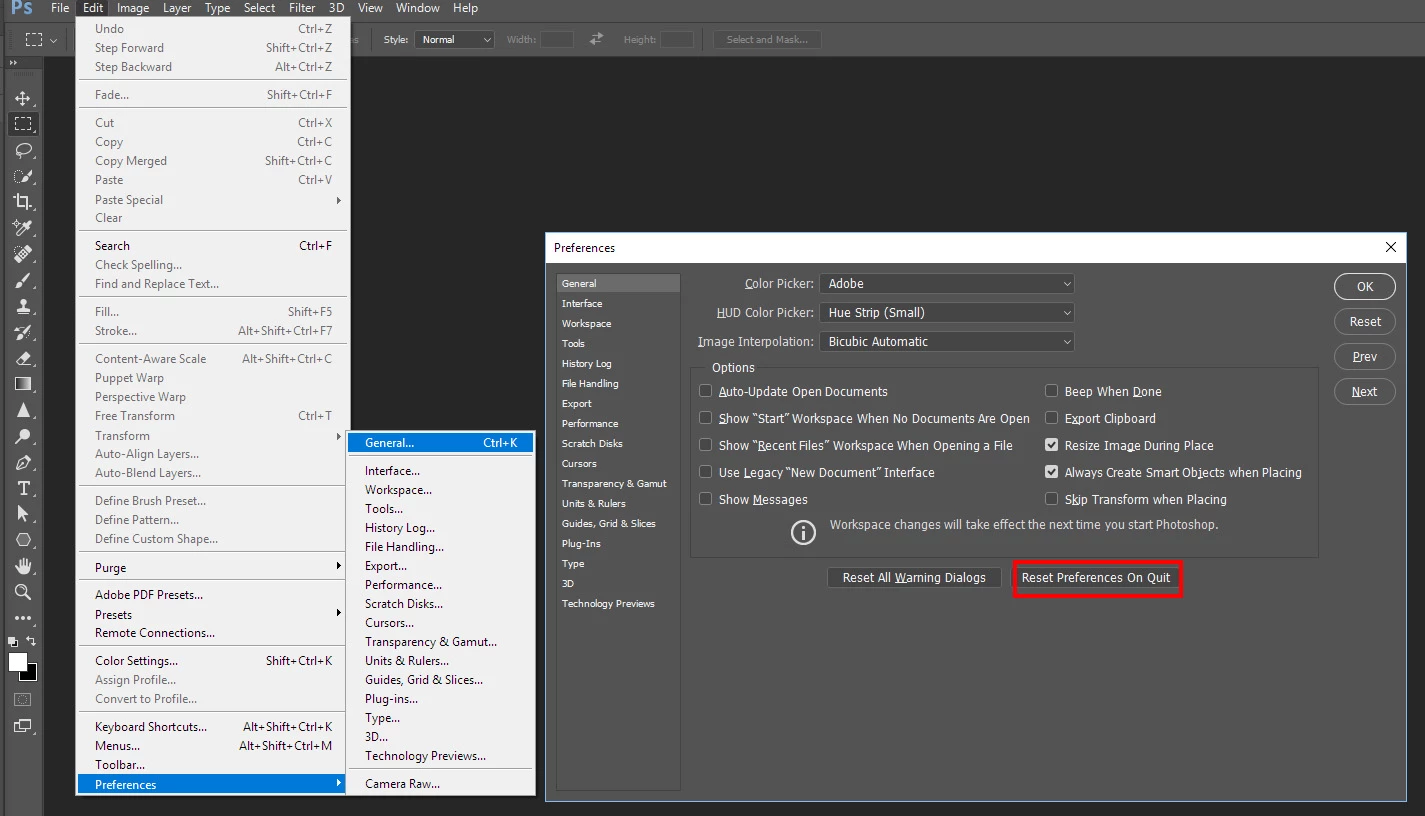Enable Beep When Done
The height and width of the screenshot is (816, 1425).
click(x=1052, y=391)
